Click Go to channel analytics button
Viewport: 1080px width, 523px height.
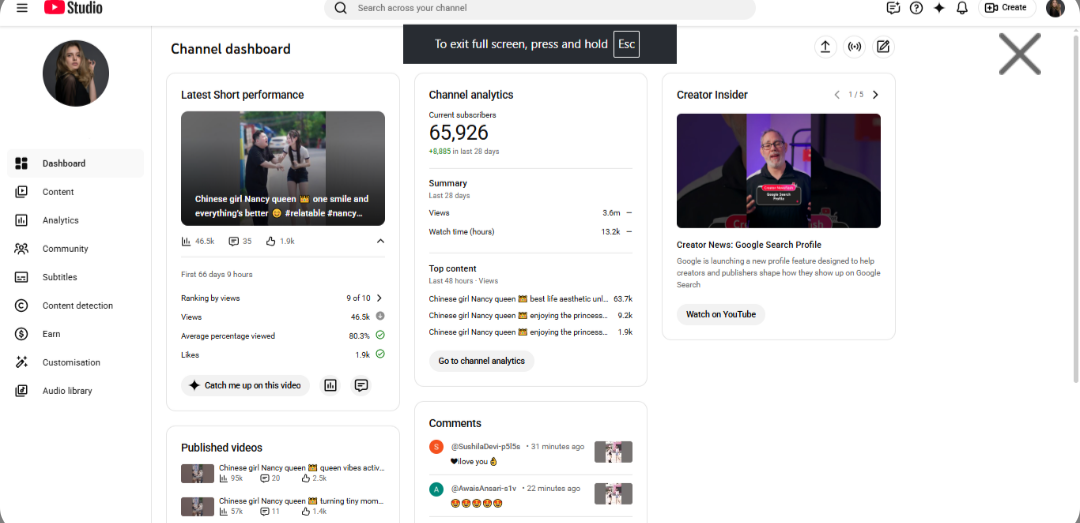[481, 361]
